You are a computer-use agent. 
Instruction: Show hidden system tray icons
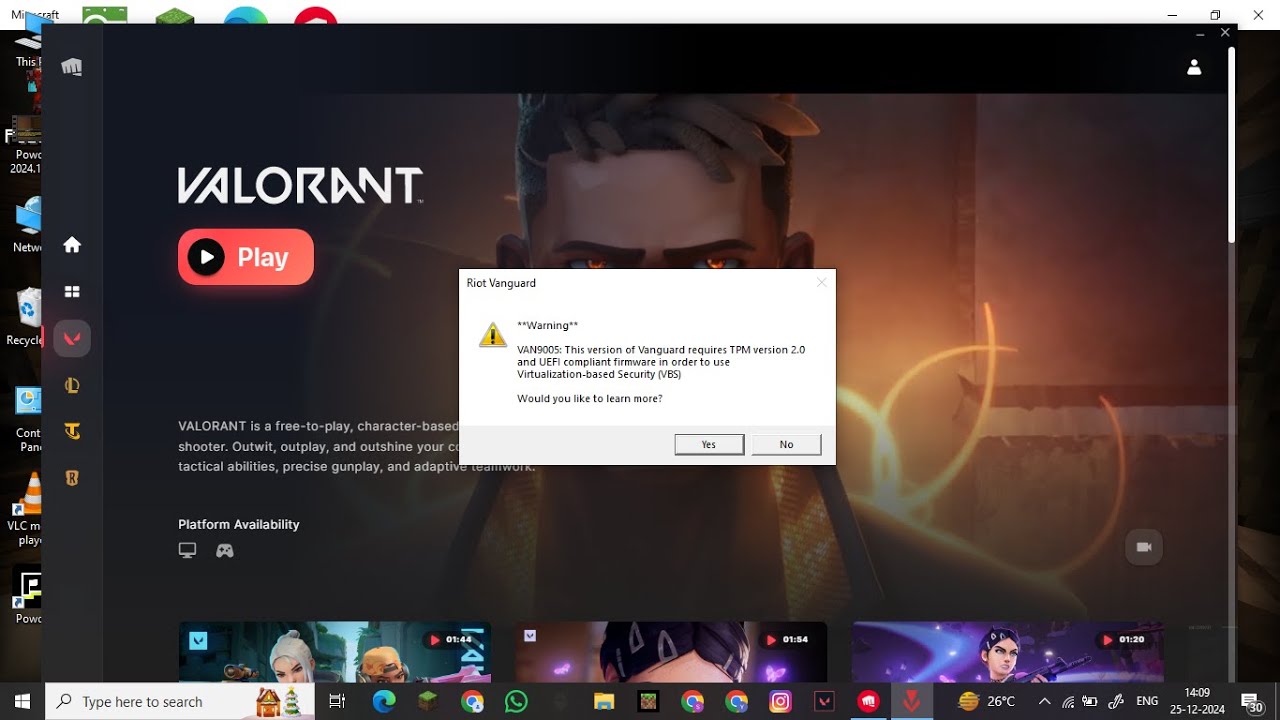coord(1044,701)
